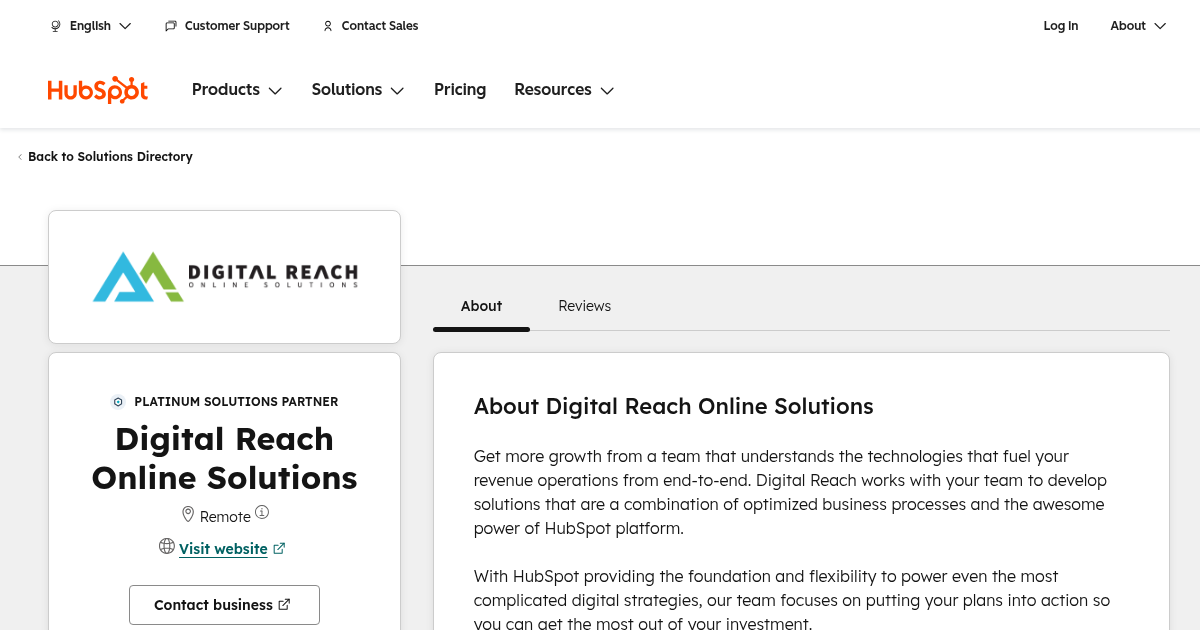Screen dimensions: 1200x630
Task: Open the Visit website link
Action: [223, 548]
